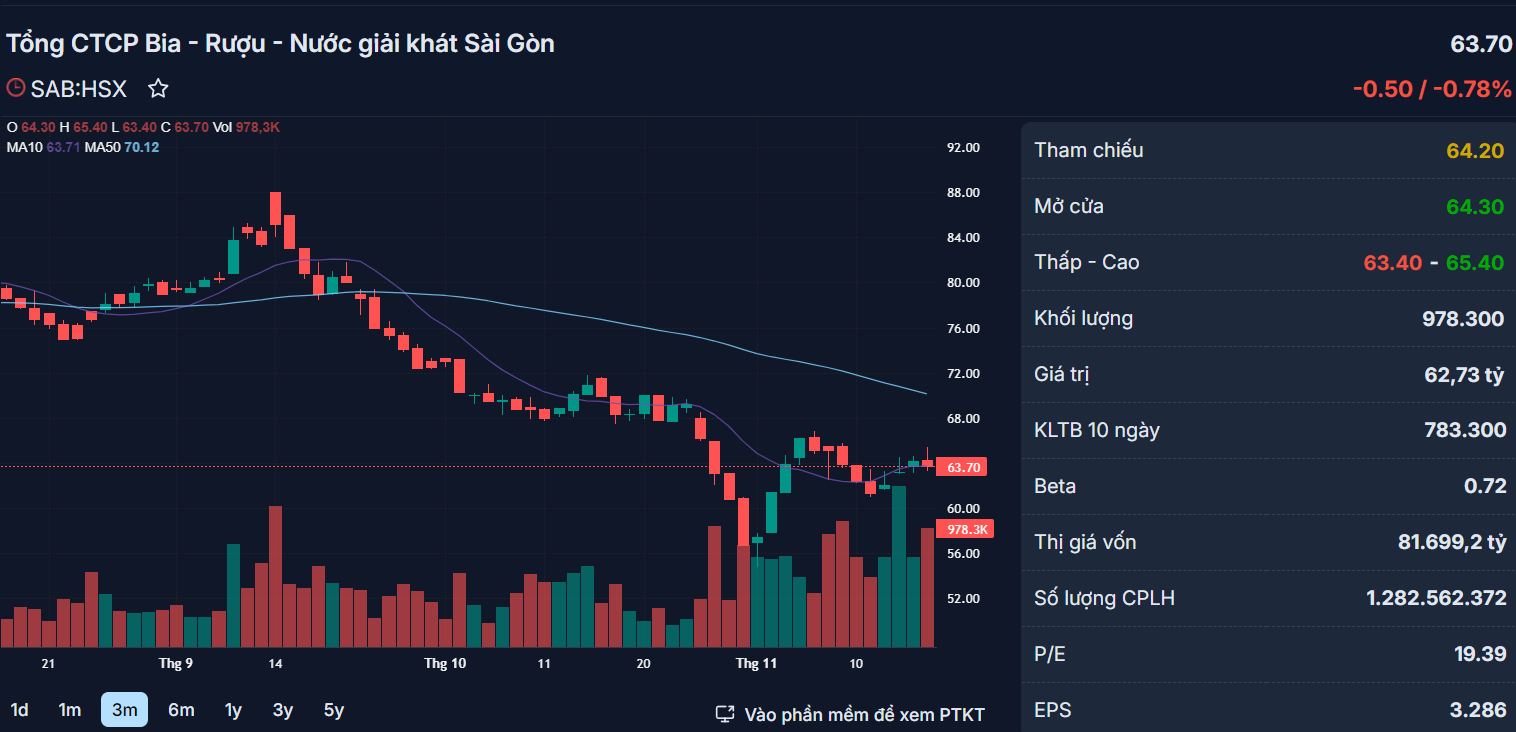Switch chart to 1y range
1516x732 pixels.
(x=233, y=710)
